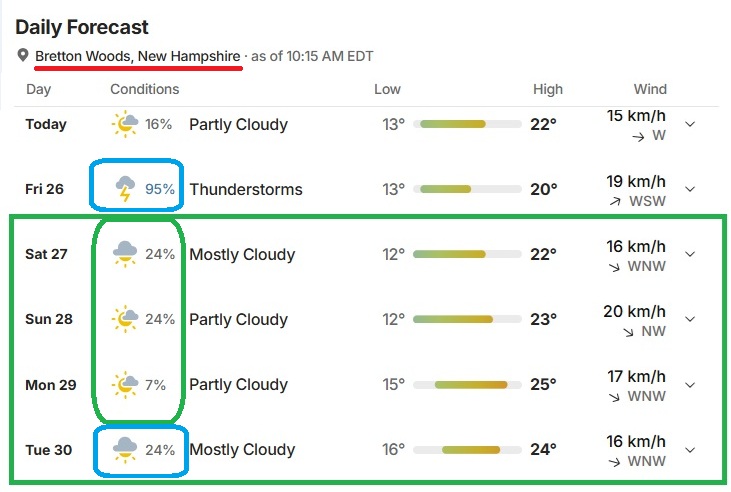Click the Mon 29 temperature range bar
Image resolution: width=731 pixels, height=492 pixels.
467,385
